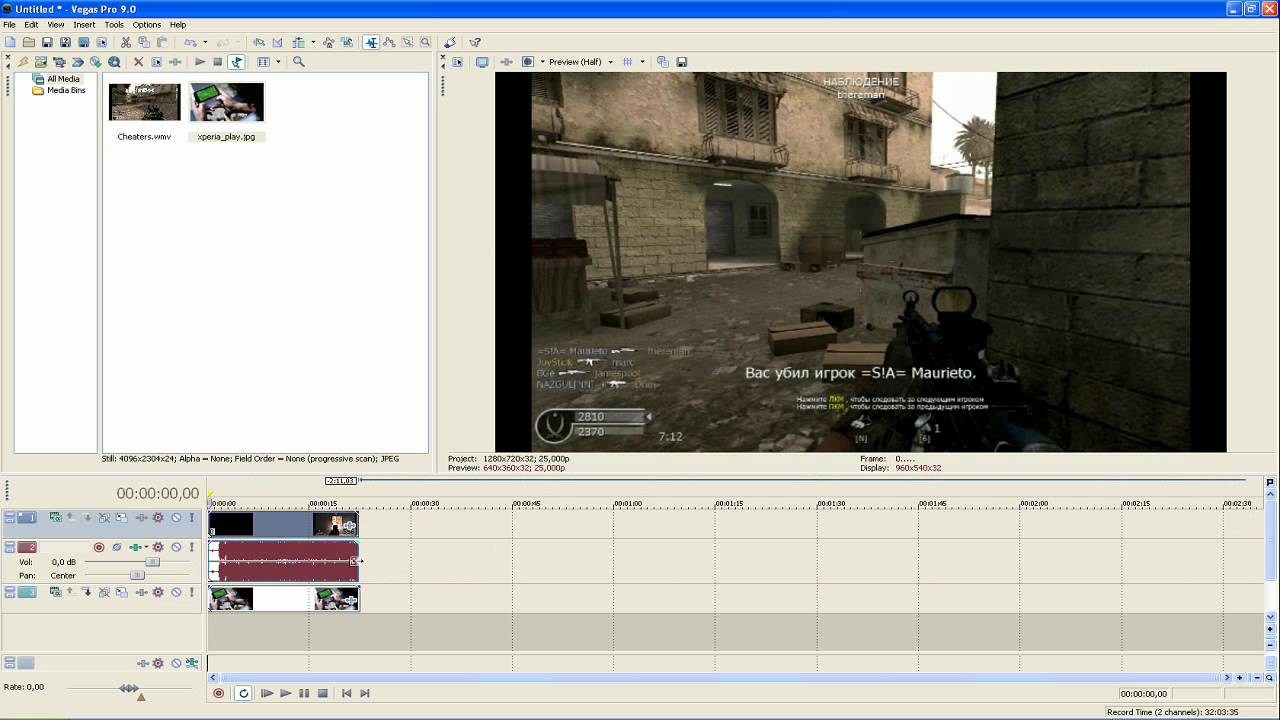Viewport: 1280px width, 720px height.
Task: Arm audio track 2 for record
Action: 99,547
